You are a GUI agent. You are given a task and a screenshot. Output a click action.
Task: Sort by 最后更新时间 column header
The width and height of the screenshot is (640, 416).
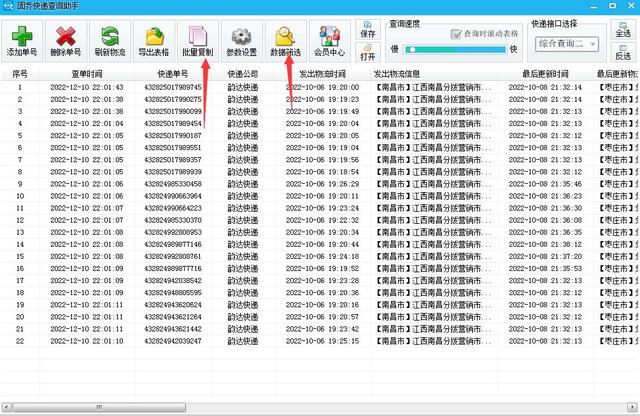[545, 74]
